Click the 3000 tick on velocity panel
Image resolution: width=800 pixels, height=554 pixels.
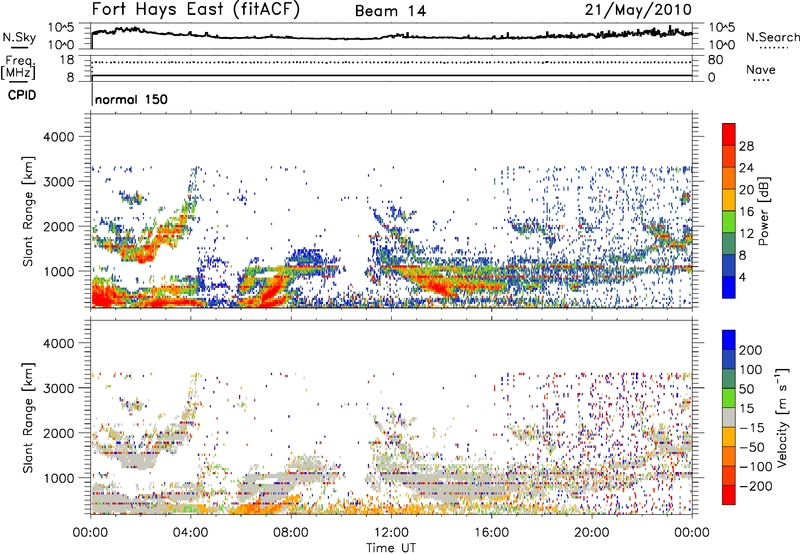point(58,388)
